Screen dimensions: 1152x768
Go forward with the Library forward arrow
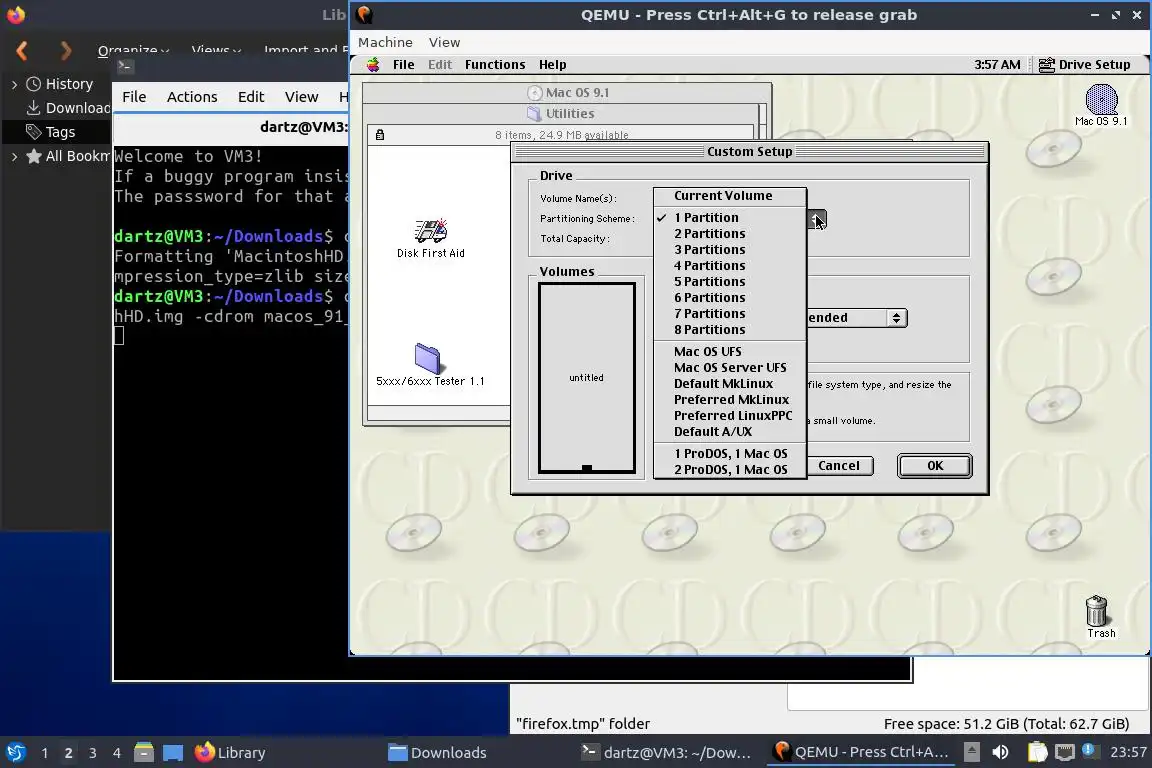click(x=66, y=50)
